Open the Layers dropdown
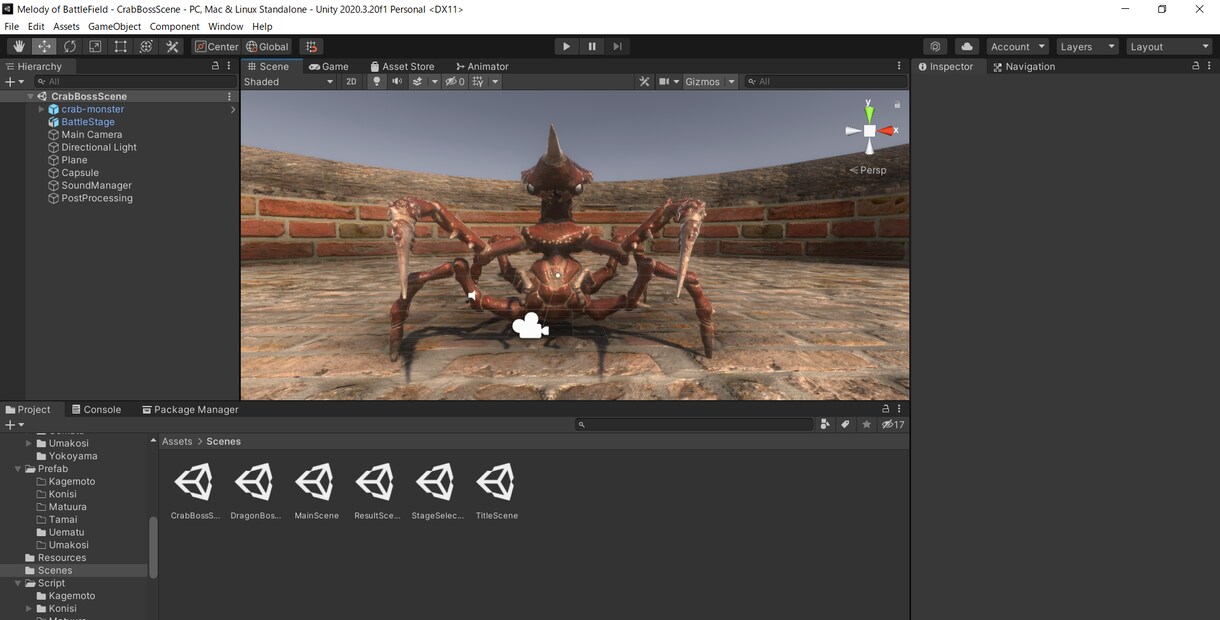Image resolution: width=1220 pixels, height=620 pixels. click(x=1088, y=46)
